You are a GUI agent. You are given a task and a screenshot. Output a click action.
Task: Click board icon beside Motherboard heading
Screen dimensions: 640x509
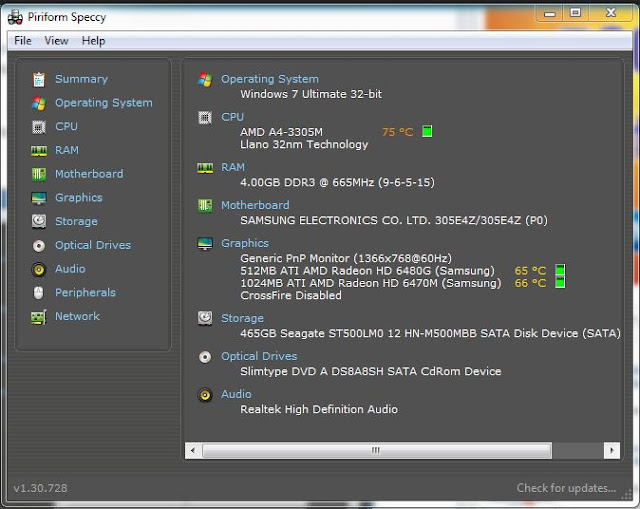205,205
